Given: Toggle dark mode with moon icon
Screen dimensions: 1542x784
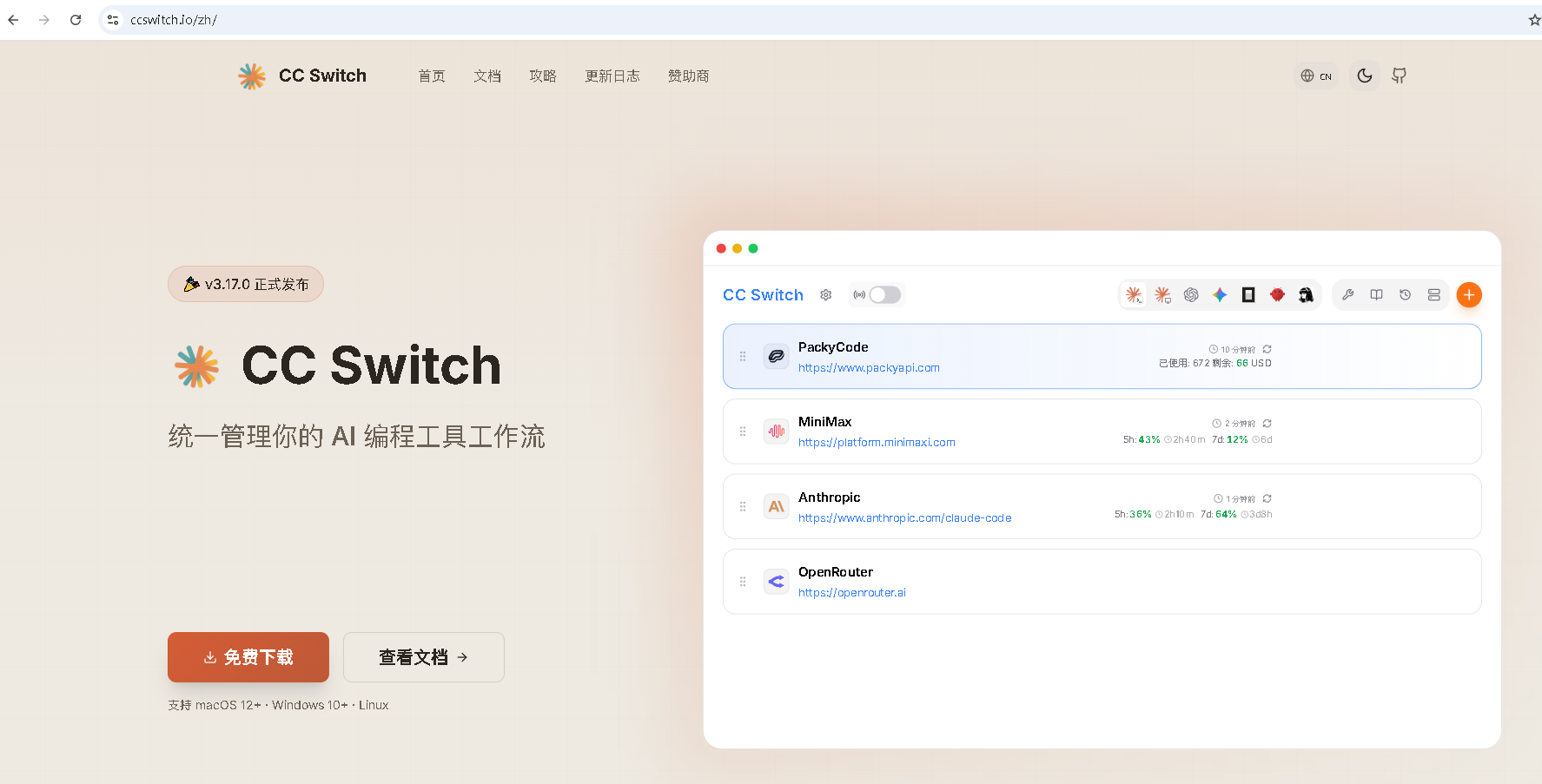Looking at the screenshot, I should tap(1364, 76).
